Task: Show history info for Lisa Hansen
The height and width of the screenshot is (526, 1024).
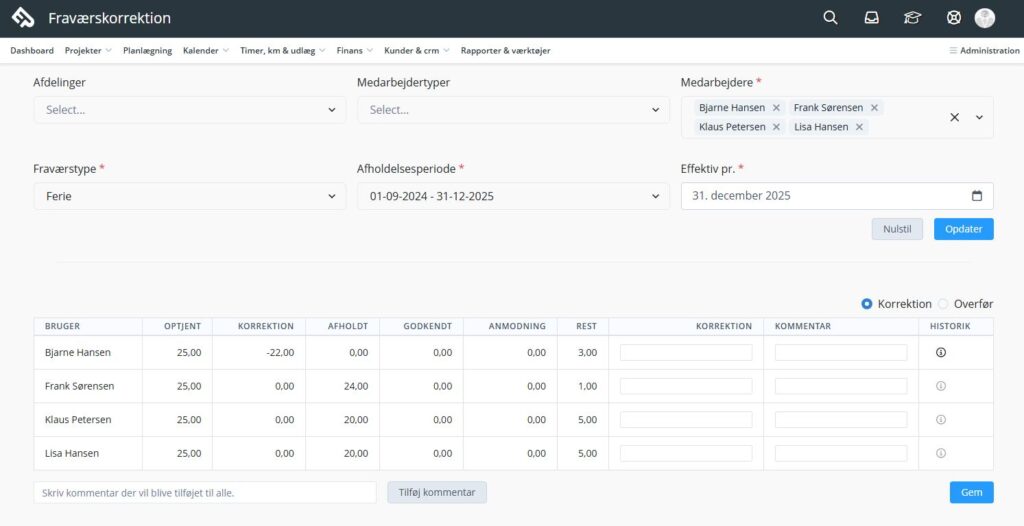Action: pyautogui.click(x=940, y=453)
